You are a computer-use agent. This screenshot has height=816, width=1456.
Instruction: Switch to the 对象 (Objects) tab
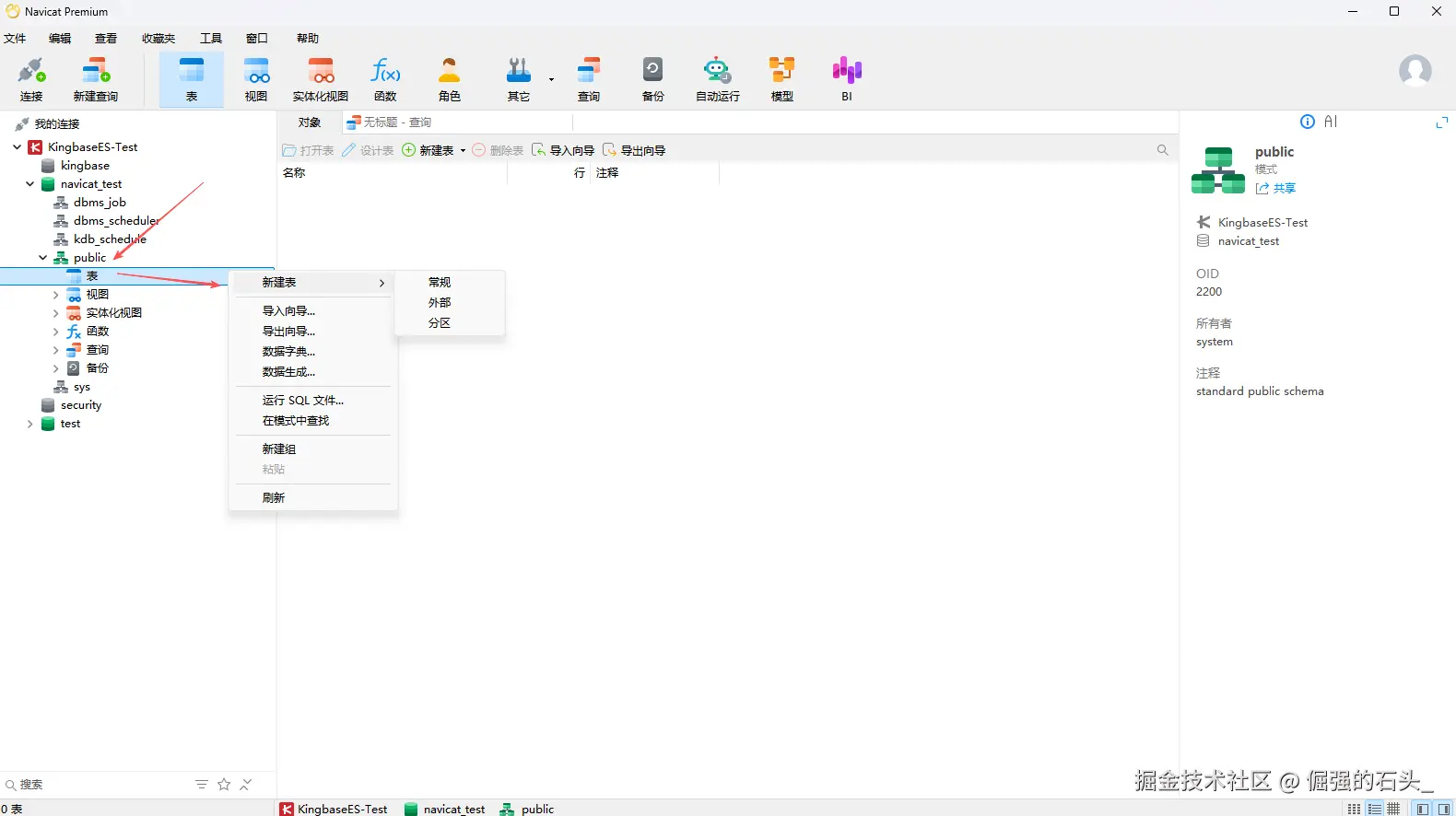click(310, 122)
